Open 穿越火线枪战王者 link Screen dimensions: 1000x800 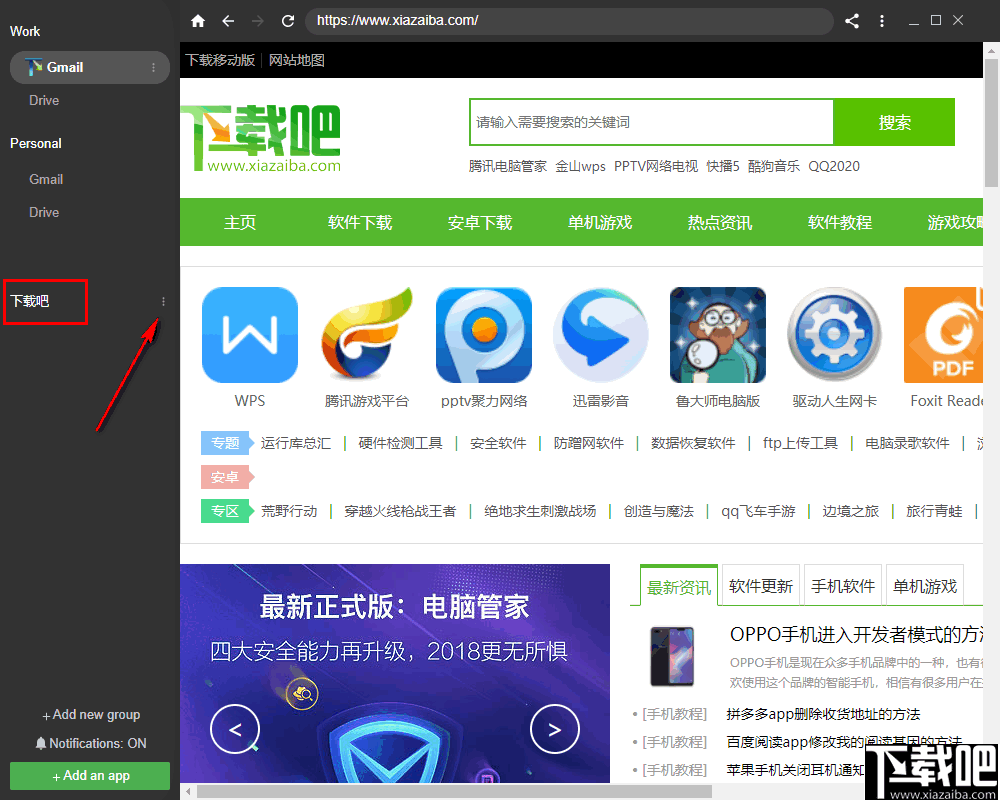point(400,512)
